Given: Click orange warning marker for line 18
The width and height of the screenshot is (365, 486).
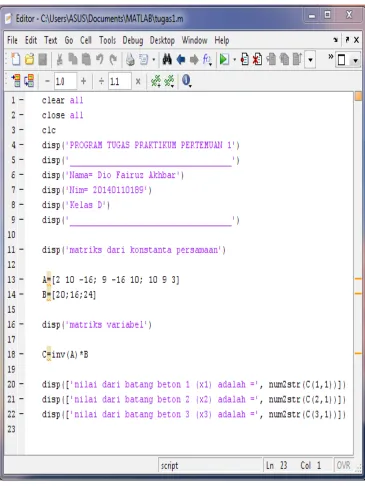Looking at the screenshot, I should pos(358,353).
